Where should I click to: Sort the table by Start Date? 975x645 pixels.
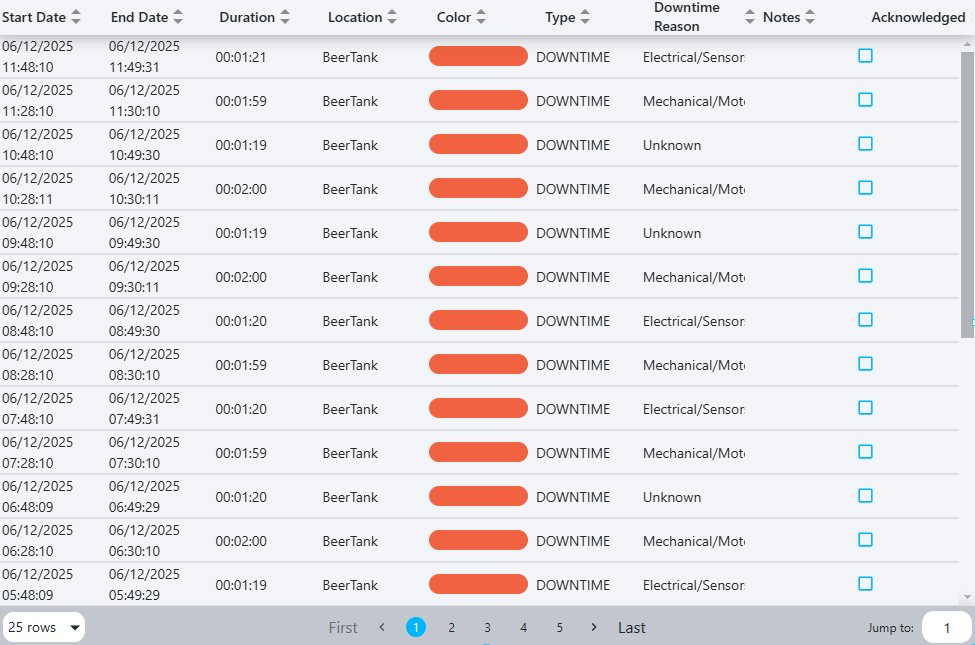pyautogui.click(x=76, y=17)
